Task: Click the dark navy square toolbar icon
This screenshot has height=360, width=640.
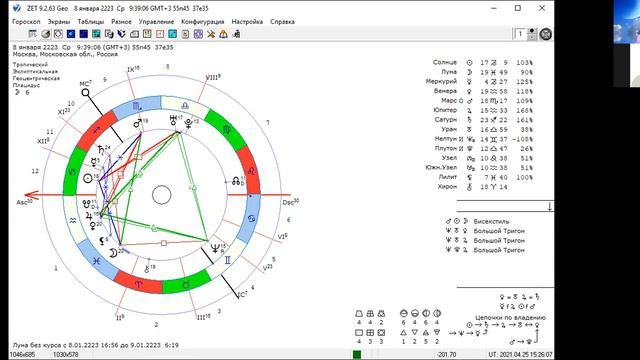Action: 84,34
